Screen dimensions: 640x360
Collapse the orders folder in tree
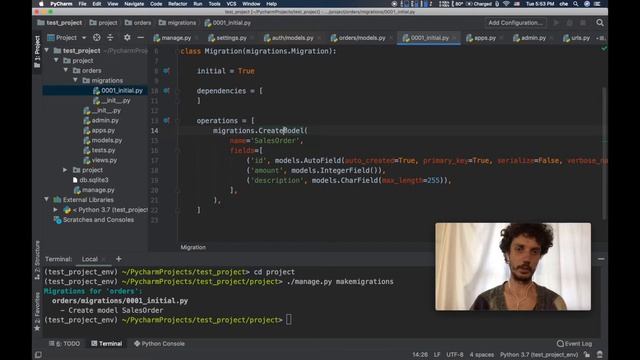(x=66, y=70)
